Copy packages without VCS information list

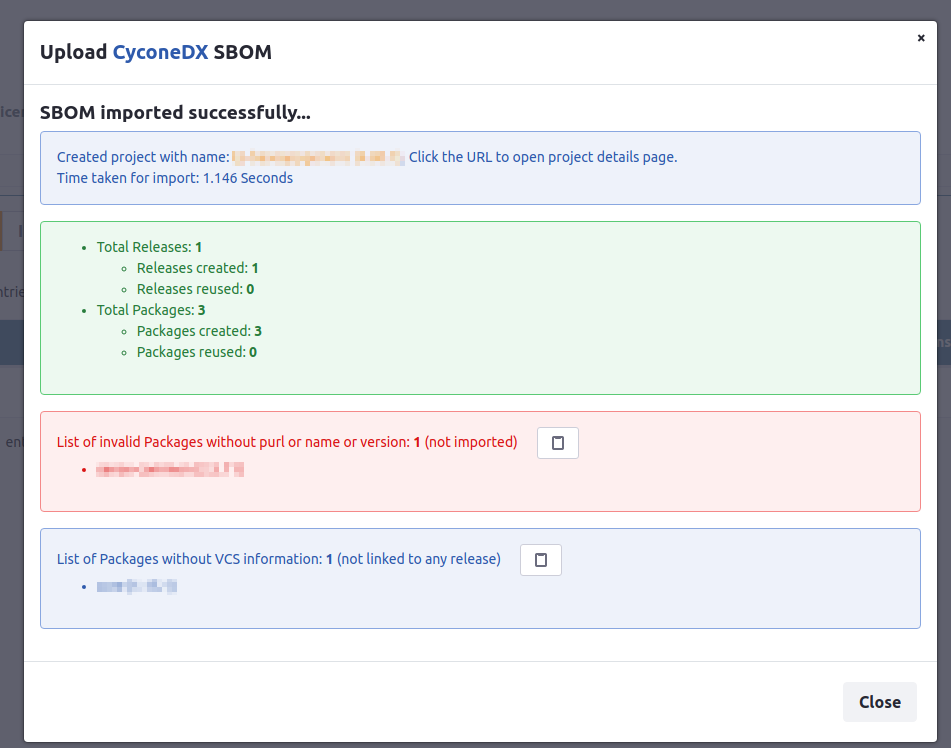pyautogui.click(x=541, y=560)
